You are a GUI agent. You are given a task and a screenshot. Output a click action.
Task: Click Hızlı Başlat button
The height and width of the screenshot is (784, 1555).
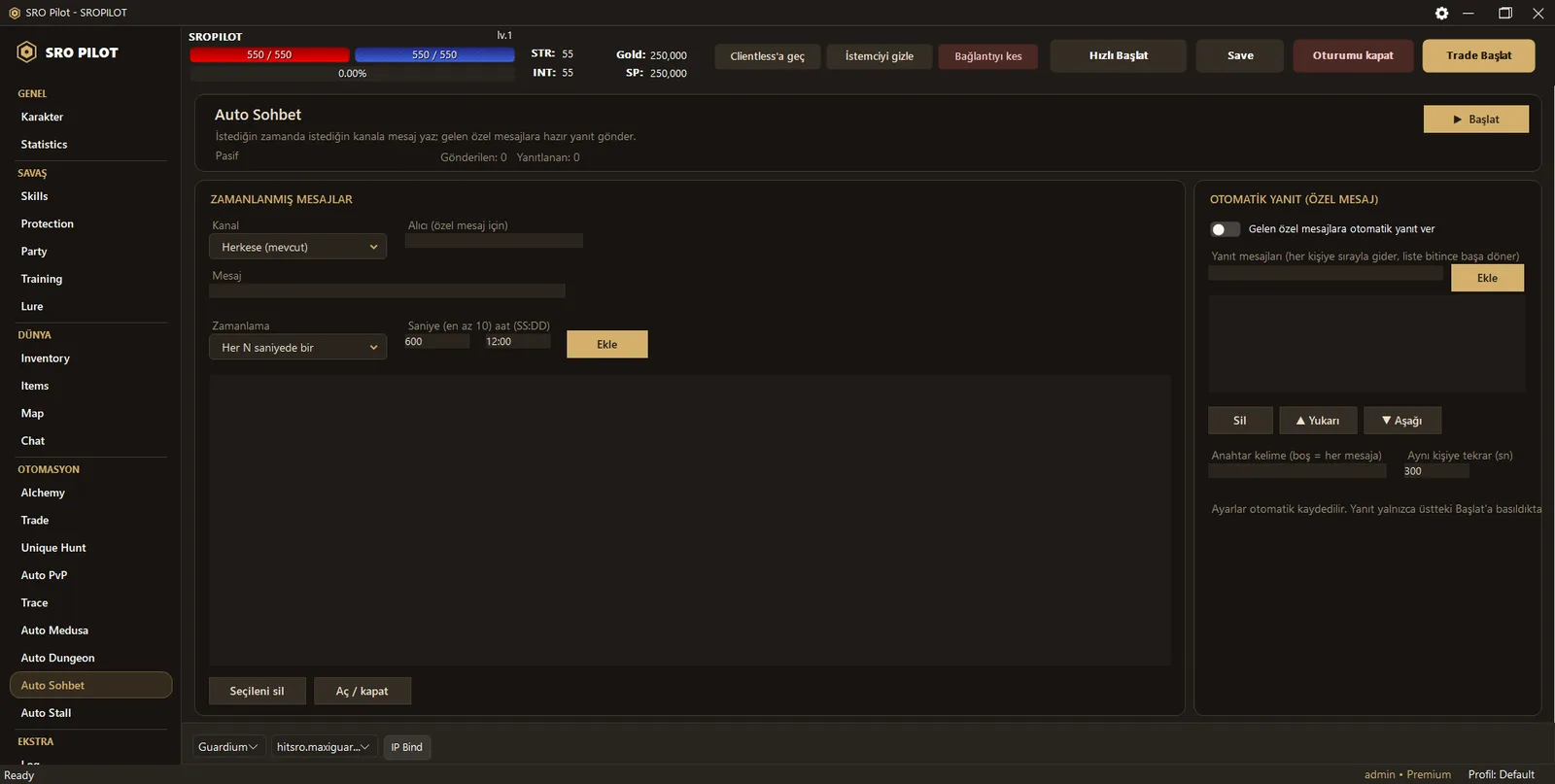[x=1118, y=55]
